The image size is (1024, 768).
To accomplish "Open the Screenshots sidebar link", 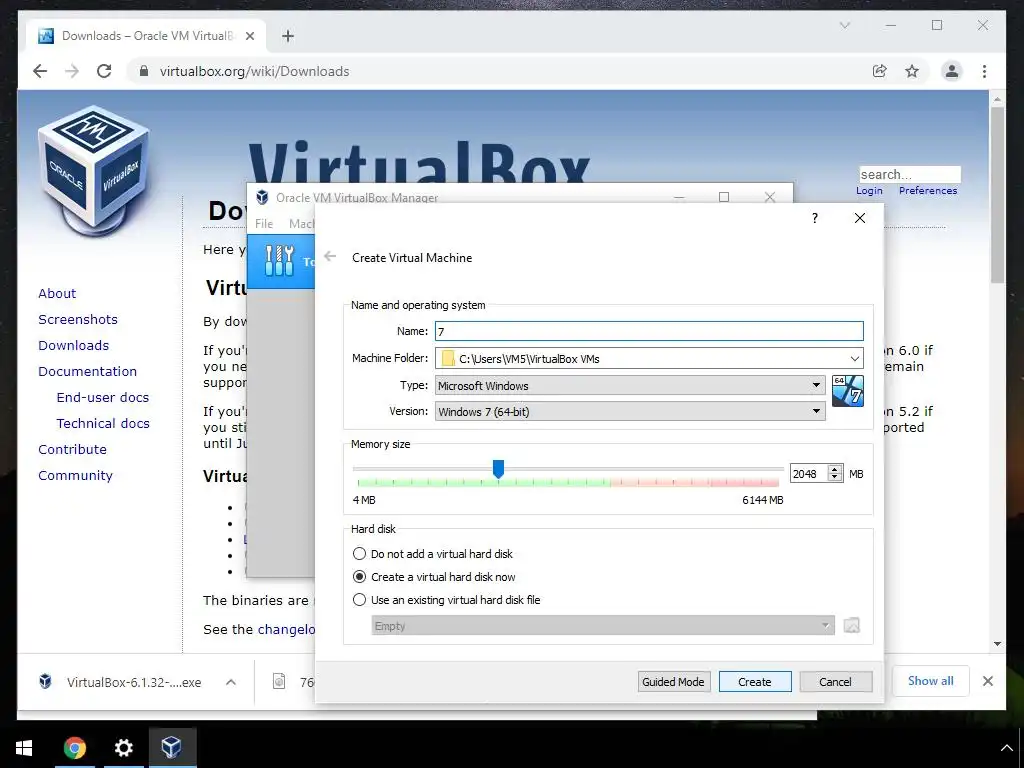I will click(78, 319).
